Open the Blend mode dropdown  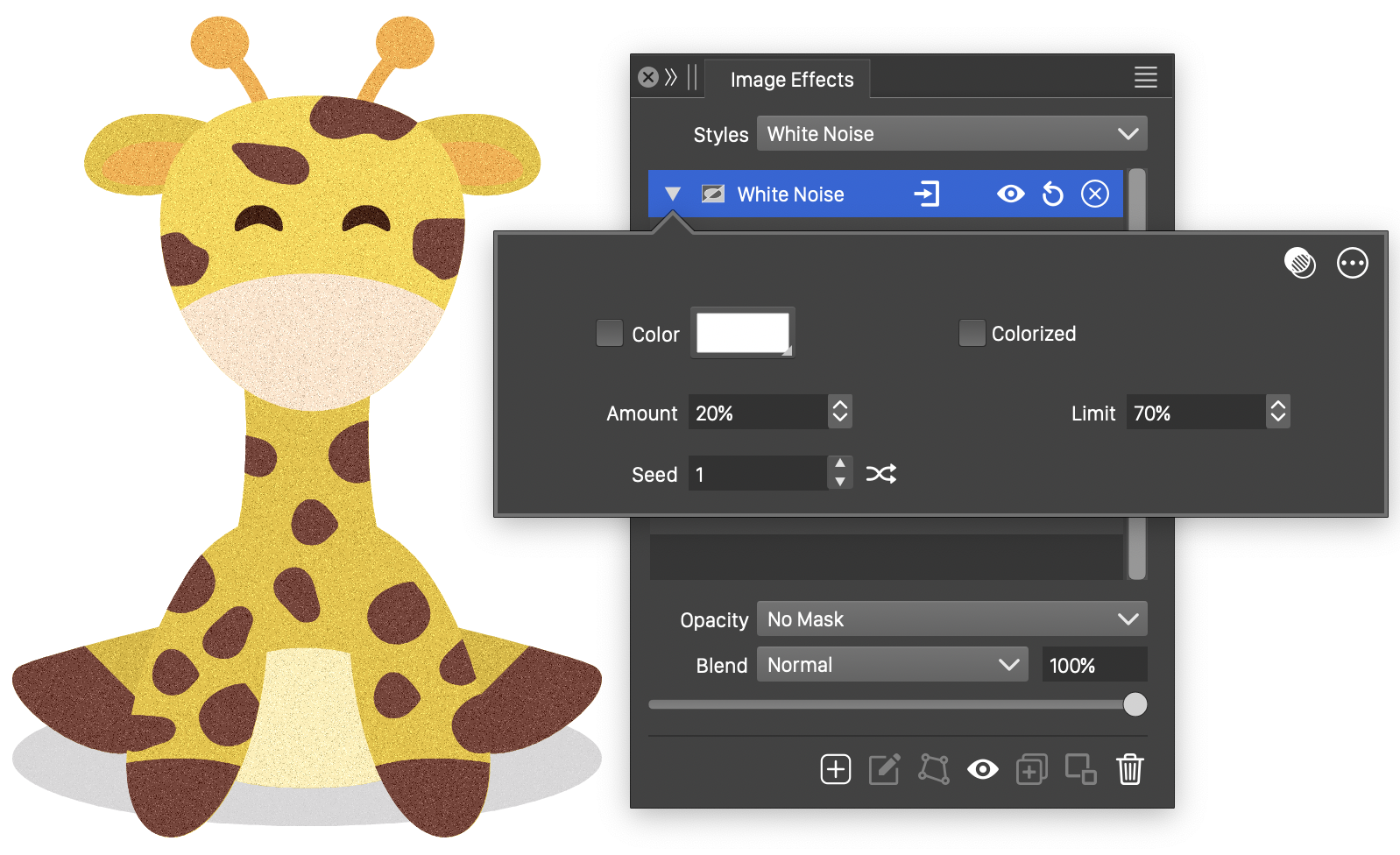coord(892,665)
